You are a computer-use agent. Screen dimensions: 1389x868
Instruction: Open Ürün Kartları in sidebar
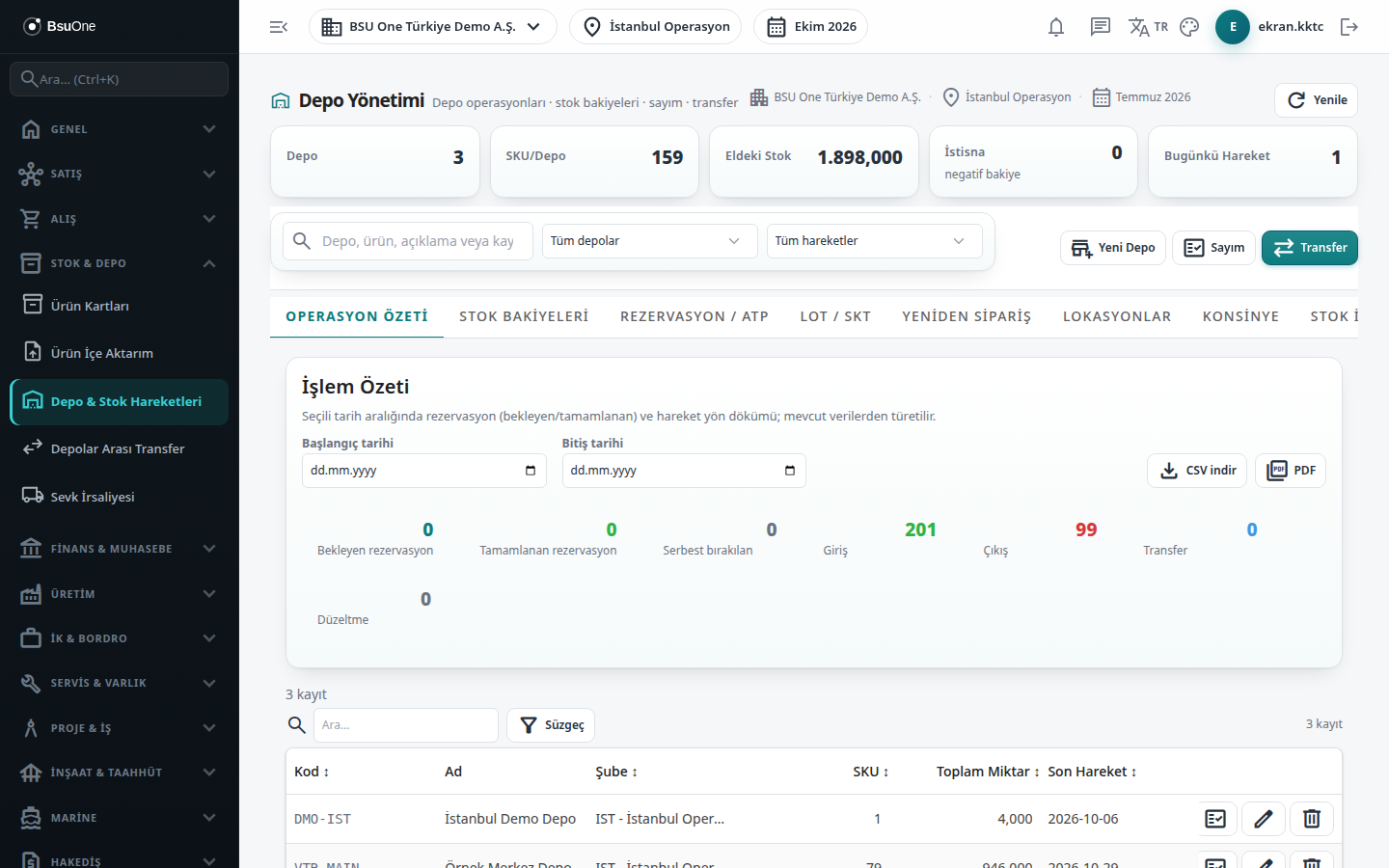(120, 306)
